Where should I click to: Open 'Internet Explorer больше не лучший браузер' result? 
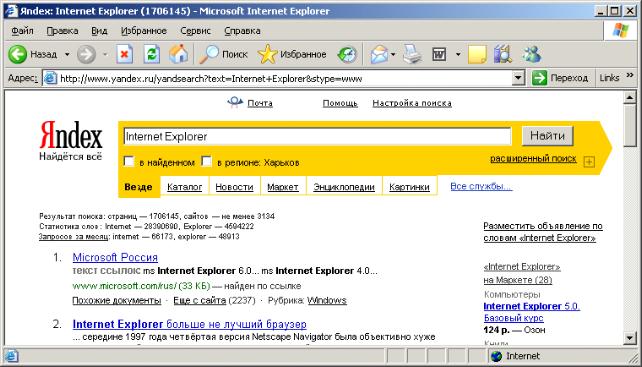[x=190, y=324]
